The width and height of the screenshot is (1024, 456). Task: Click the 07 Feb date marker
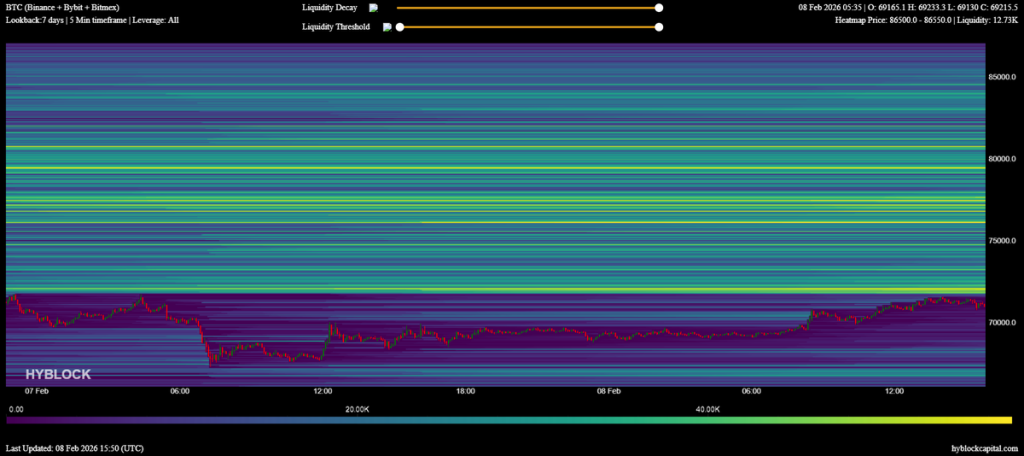tap(37, 391)
